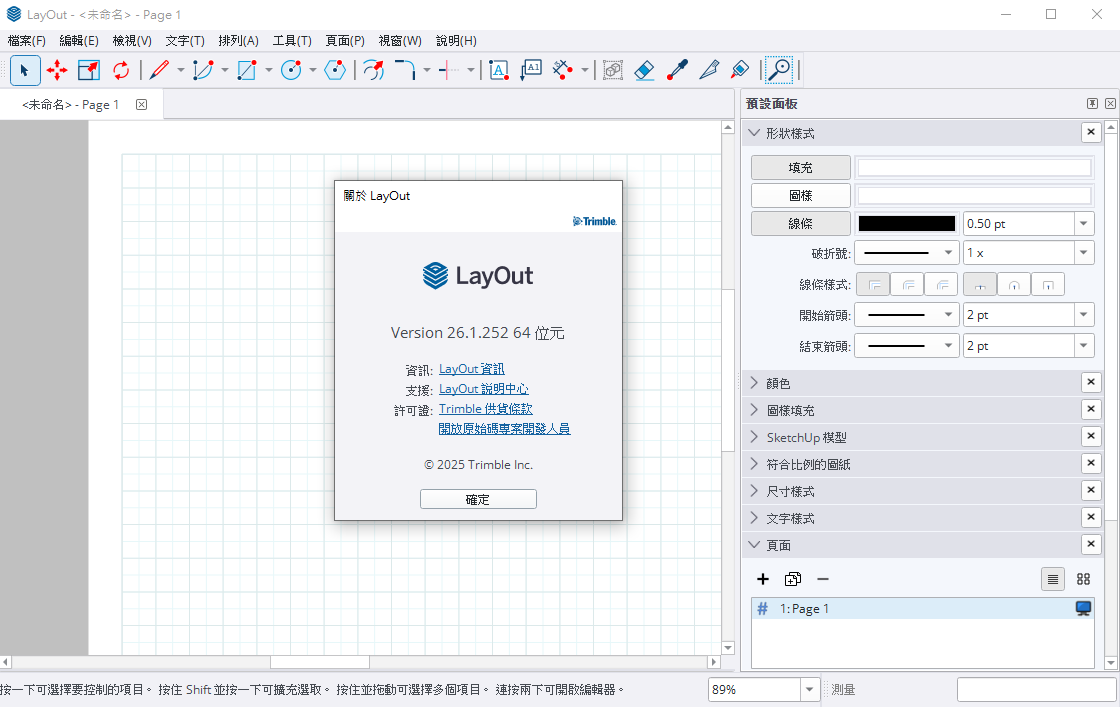Select the <未命名> - Page 1 document tab

[x=81, y=105]
